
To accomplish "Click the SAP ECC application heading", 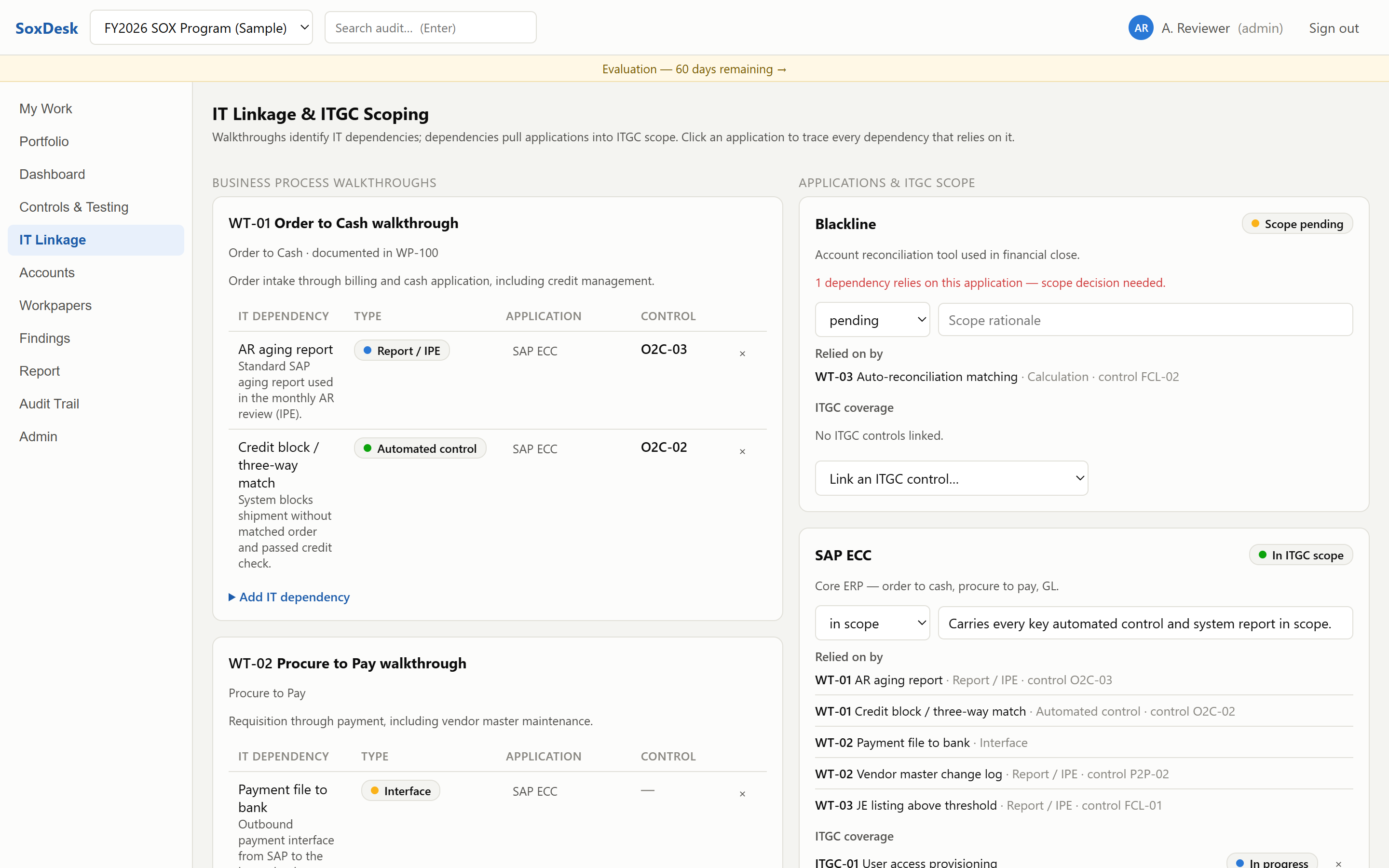I will (843, 555).
